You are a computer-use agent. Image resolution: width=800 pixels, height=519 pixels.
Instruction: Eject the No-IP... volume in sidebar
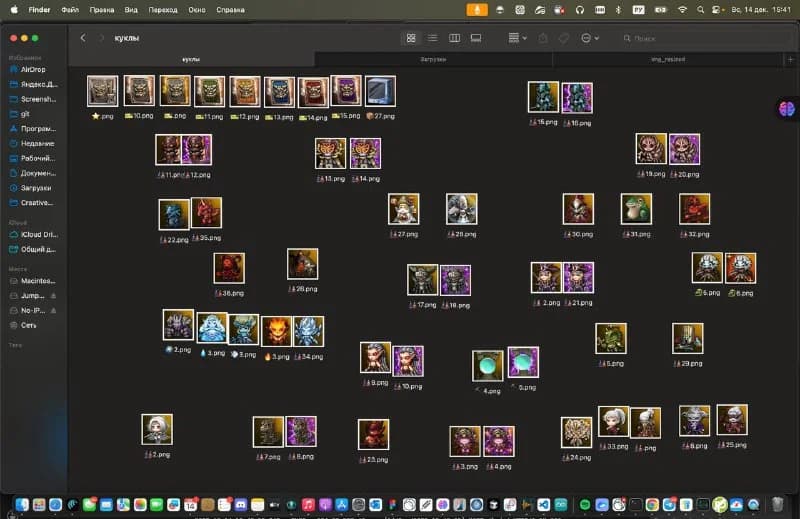53,311
